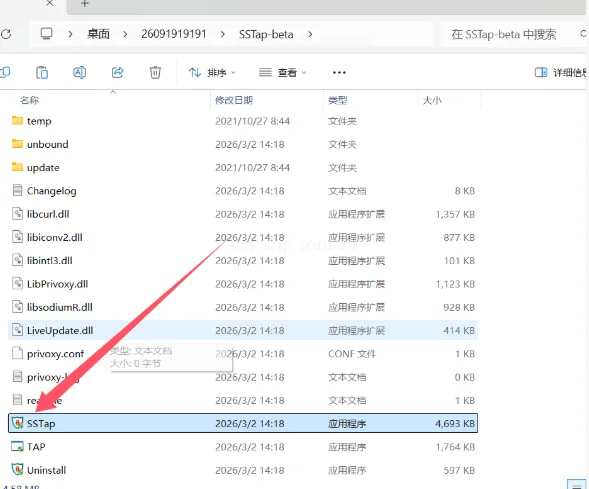Sort by 修改日期 column header
The image size is (589, 489).
click(x=234, y=100)
